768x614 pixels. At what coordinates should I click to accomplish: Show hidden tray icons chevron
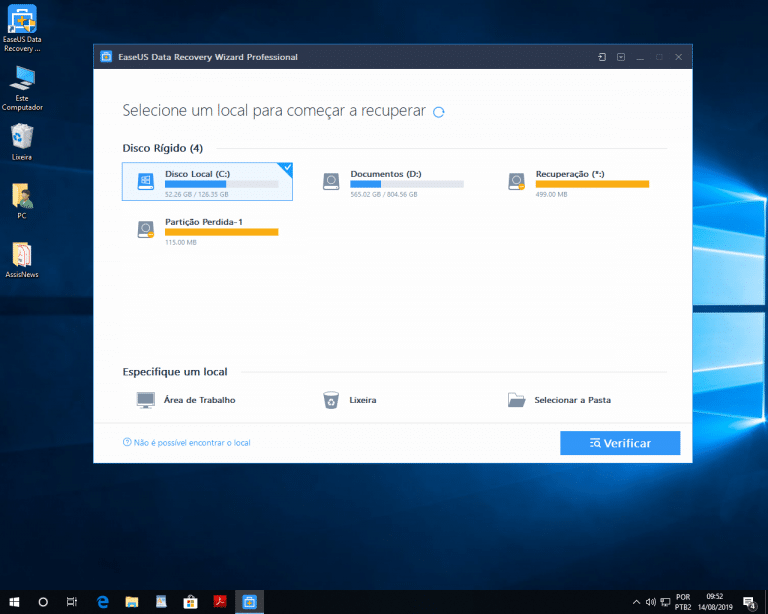click(x=636, y=602)
